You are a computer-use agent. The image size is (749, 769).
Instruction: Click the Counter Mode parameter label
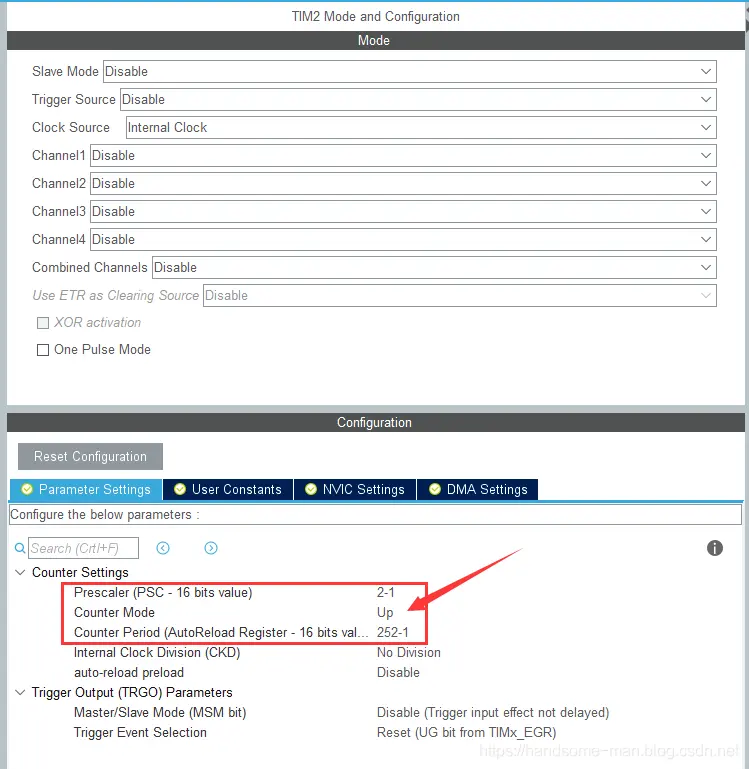tap(114, 613)
